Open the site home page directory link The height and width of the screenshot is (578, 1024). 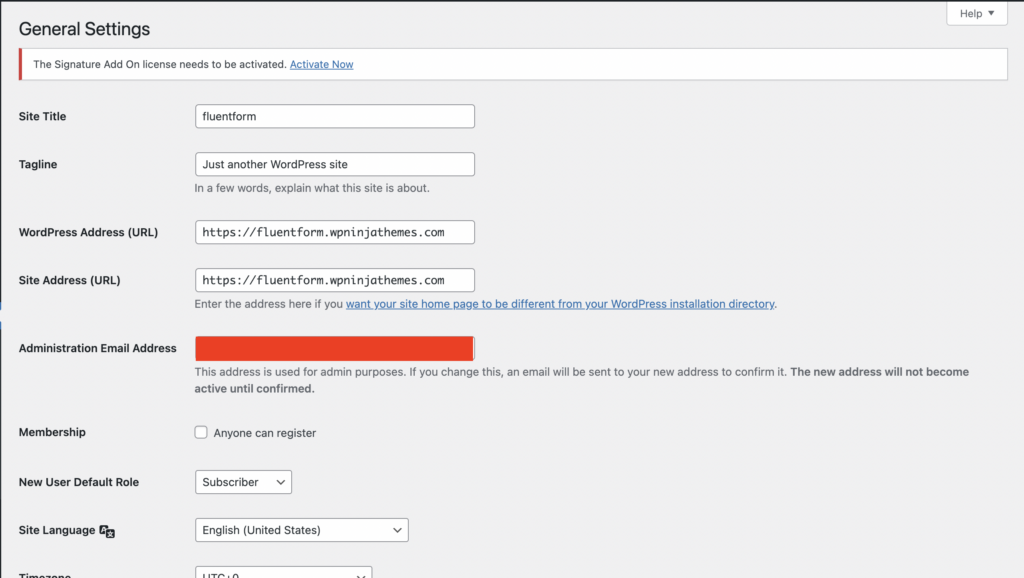click(x=560, y=304)
